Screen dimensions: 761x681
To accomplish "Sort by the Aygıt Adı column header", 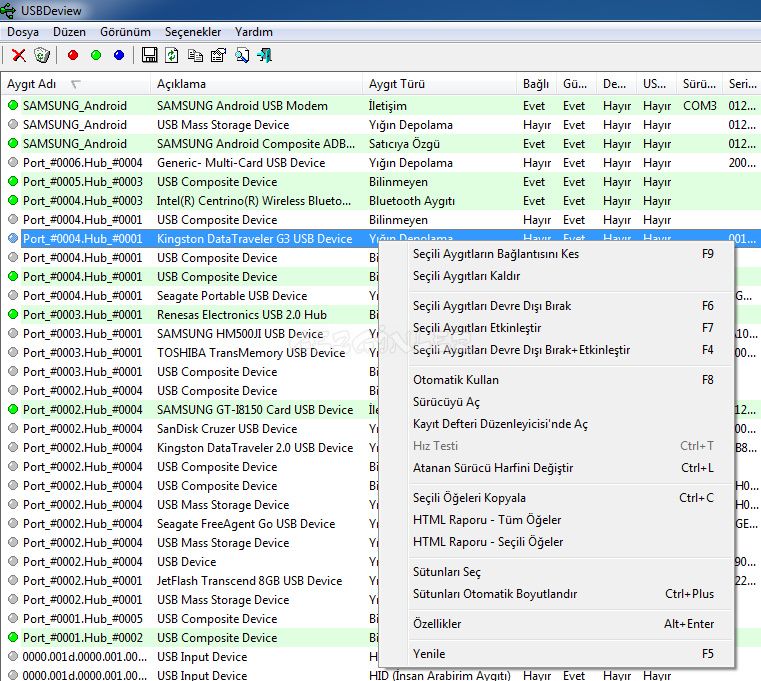I will [x=76, y=84].
